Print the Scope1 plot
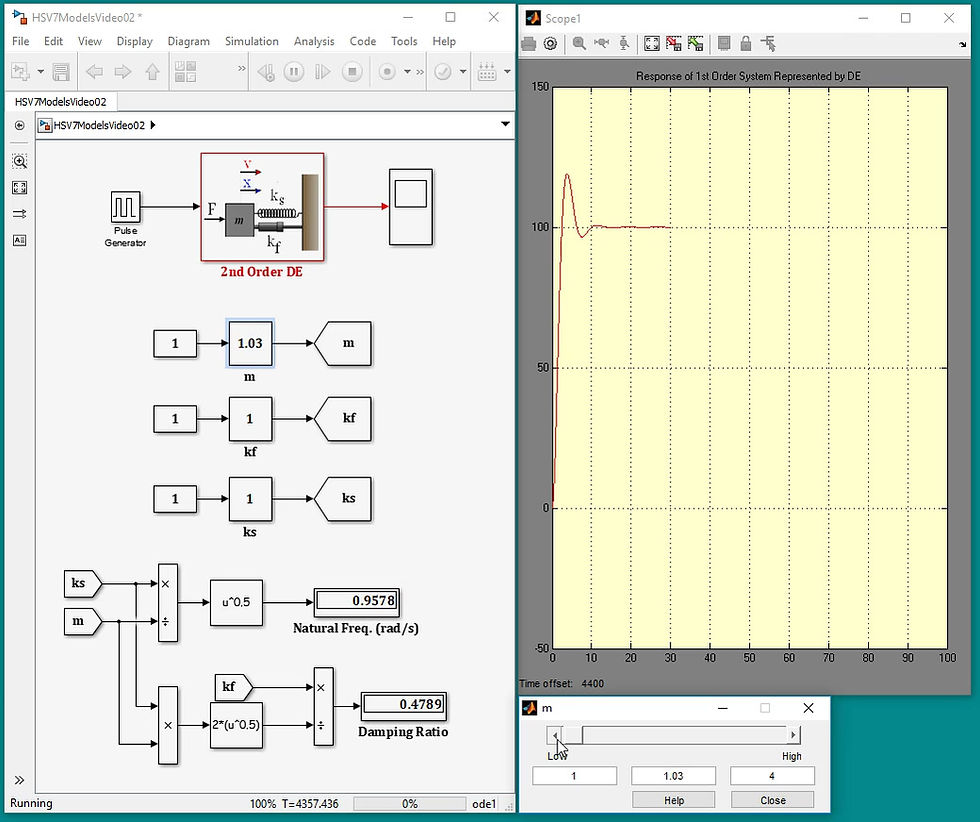 click(x=529, y=44)
